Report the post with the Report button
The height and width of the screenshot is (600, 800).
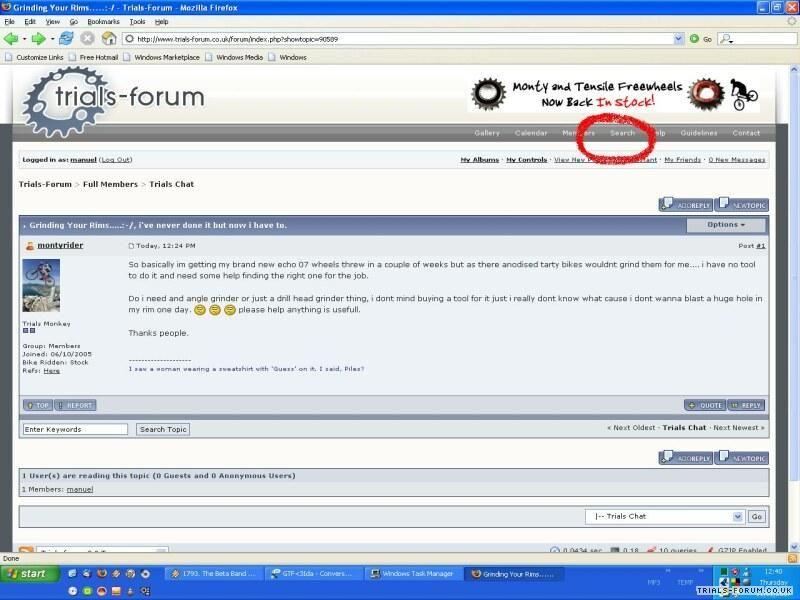(75, 405)
